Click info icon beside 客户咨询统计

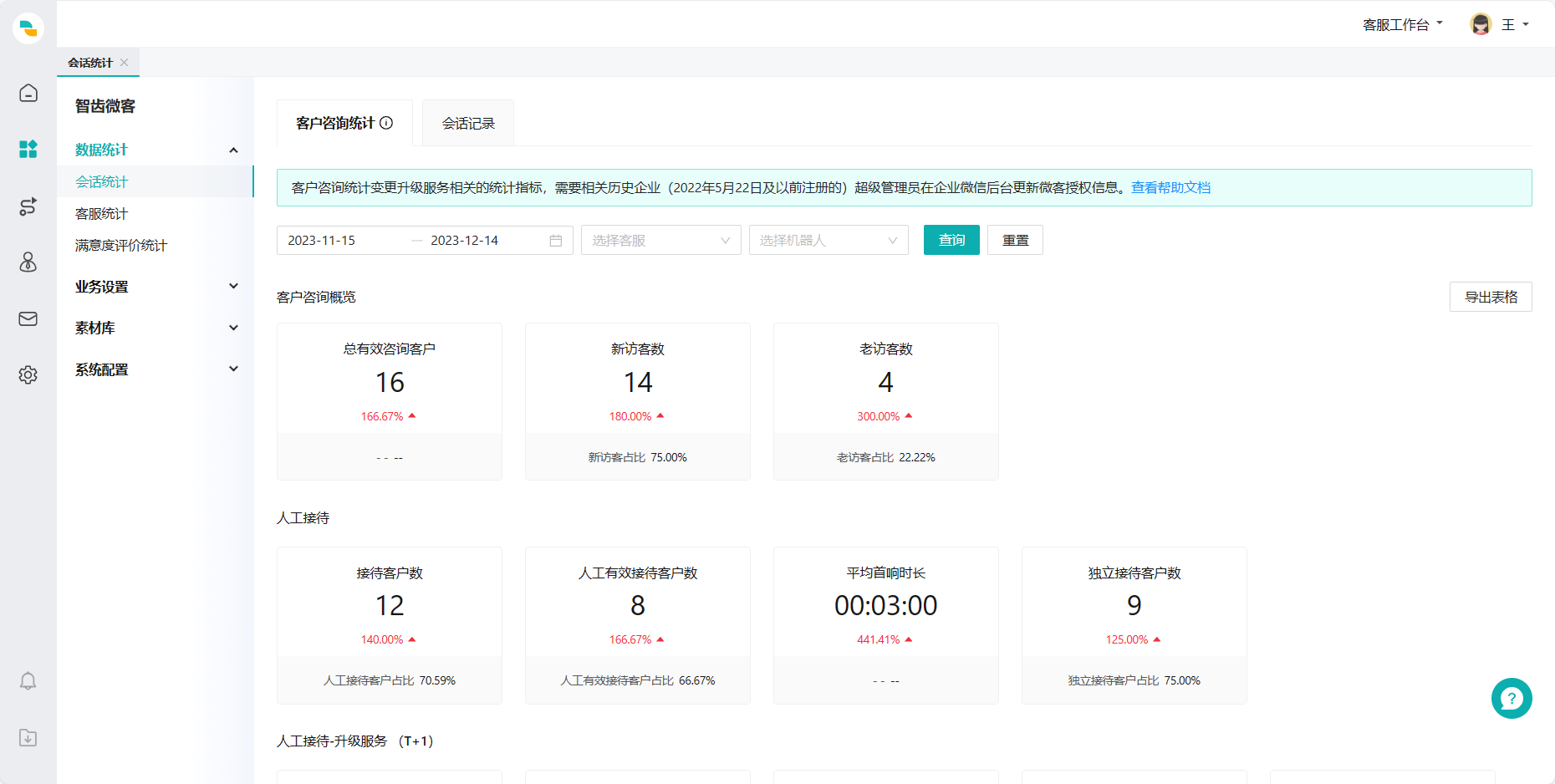(x=386, y=123)
